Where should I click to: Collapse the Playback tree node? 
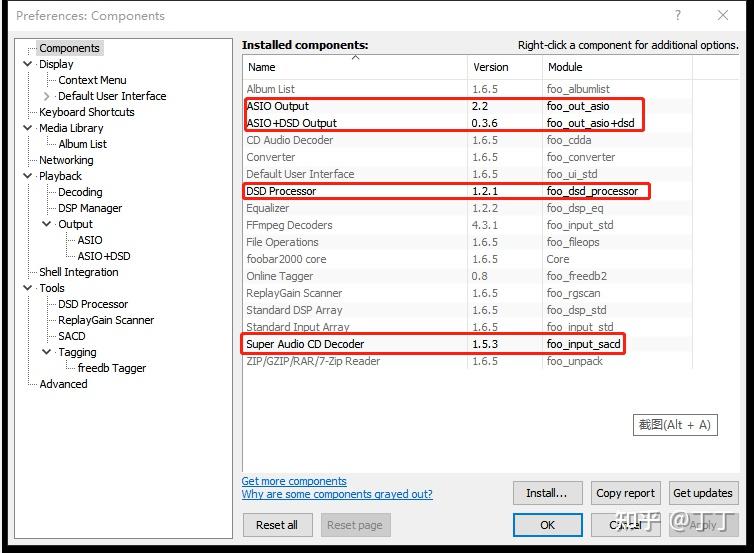click(28, 176)
